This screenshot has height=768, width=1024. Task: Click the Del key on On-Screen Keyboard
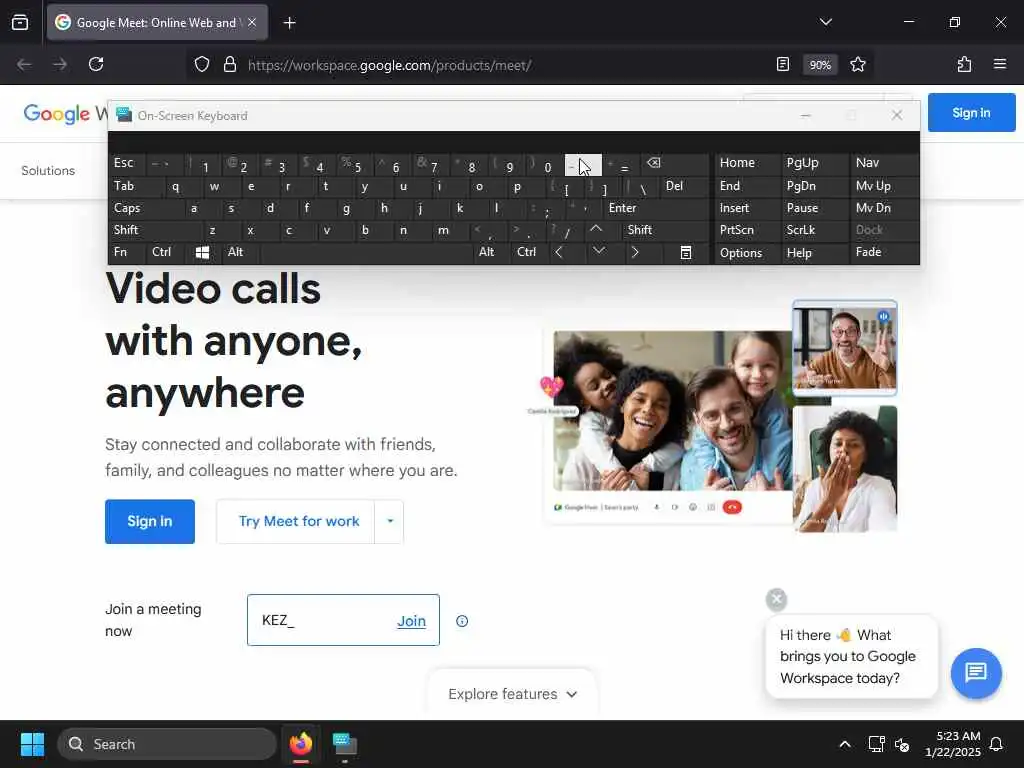coord(684,186)
